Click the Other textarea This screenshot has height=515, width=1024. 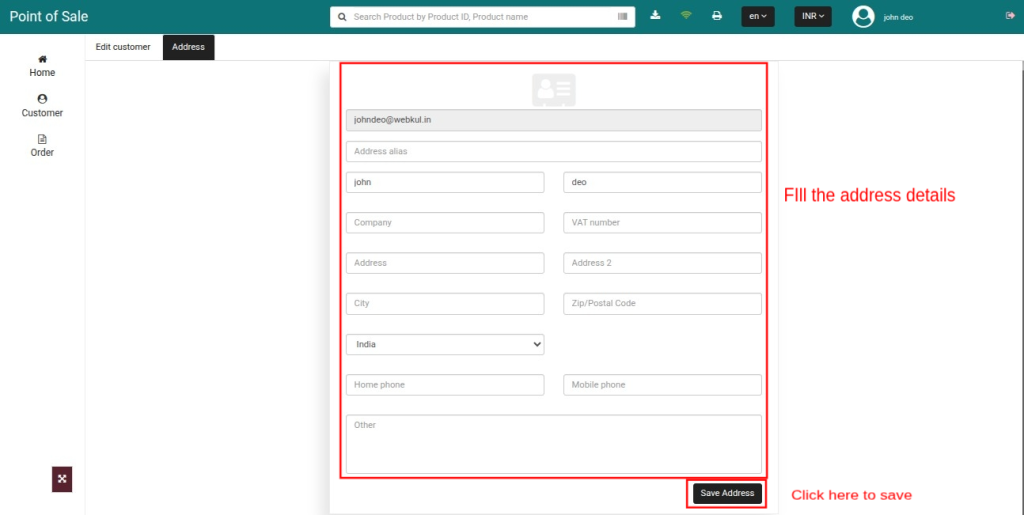pos(554,444)
